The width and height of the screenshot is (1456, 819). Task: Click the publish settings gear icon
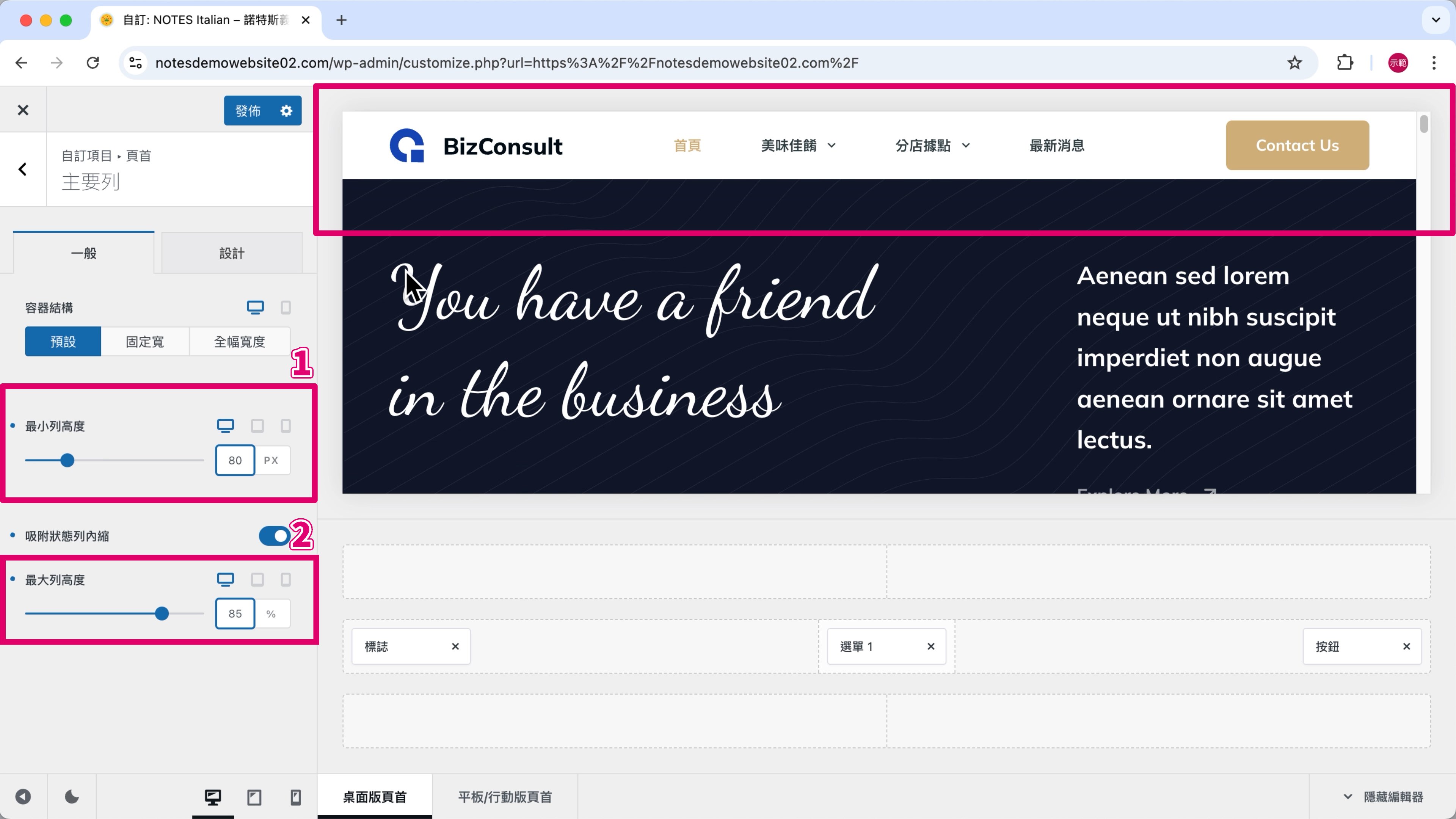287,111
